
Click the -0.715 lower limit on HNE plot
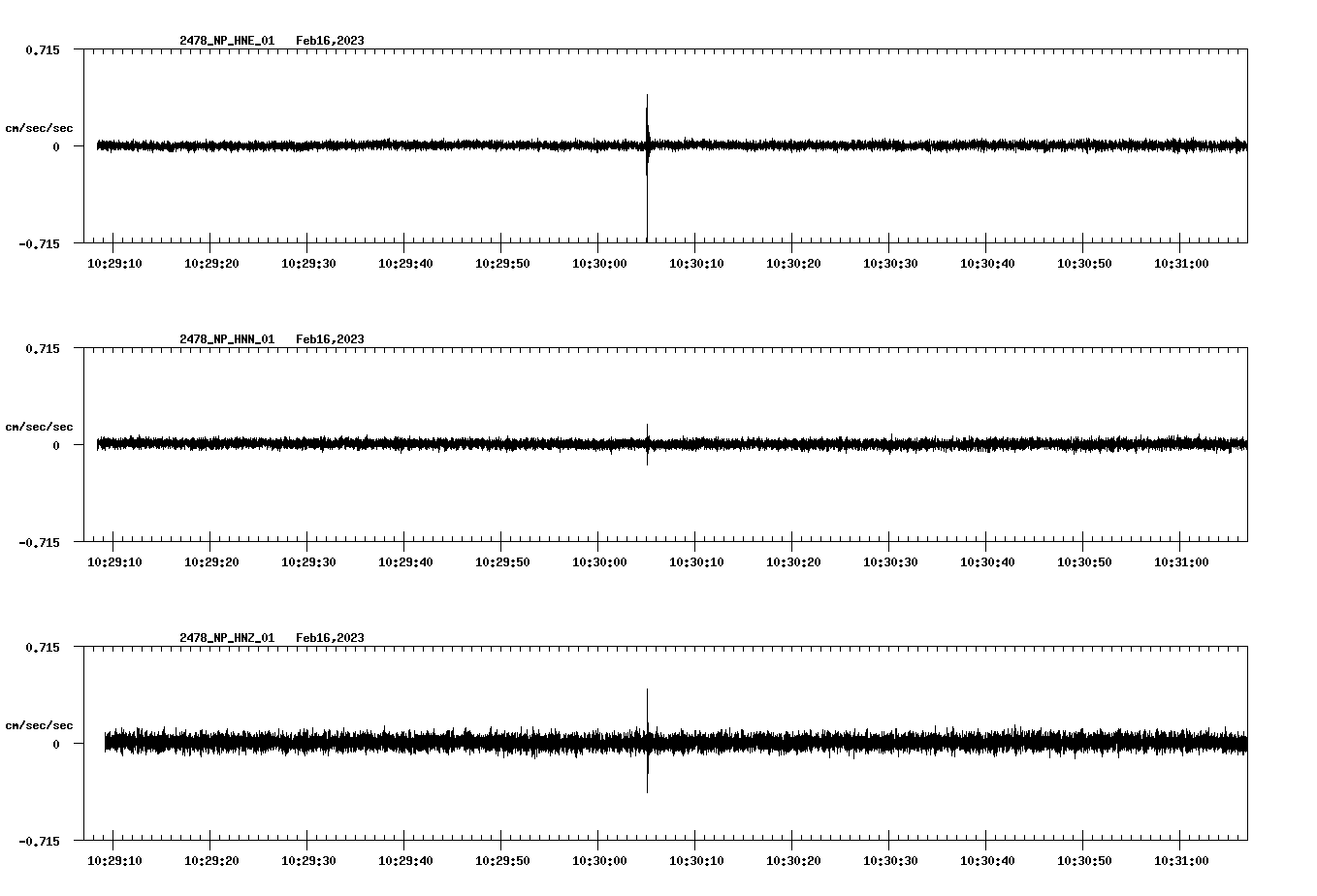click(x=39, y=243)
